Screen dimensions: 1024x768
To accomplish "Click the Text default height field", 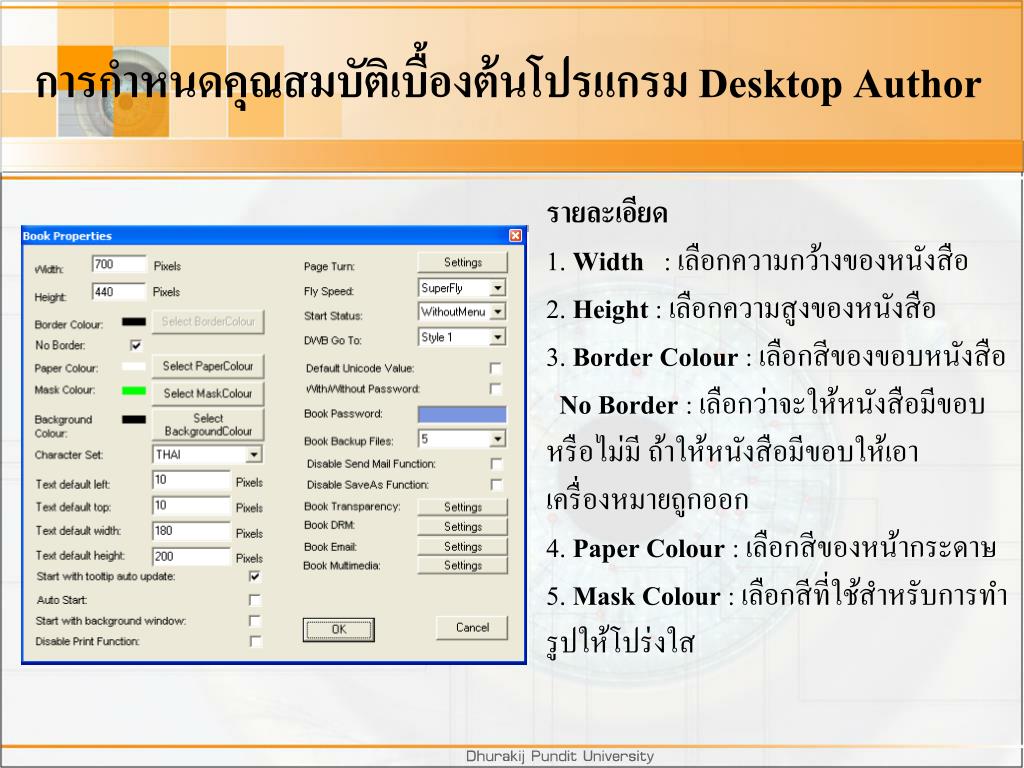I will pyautogui.click(x=191, y=556).
